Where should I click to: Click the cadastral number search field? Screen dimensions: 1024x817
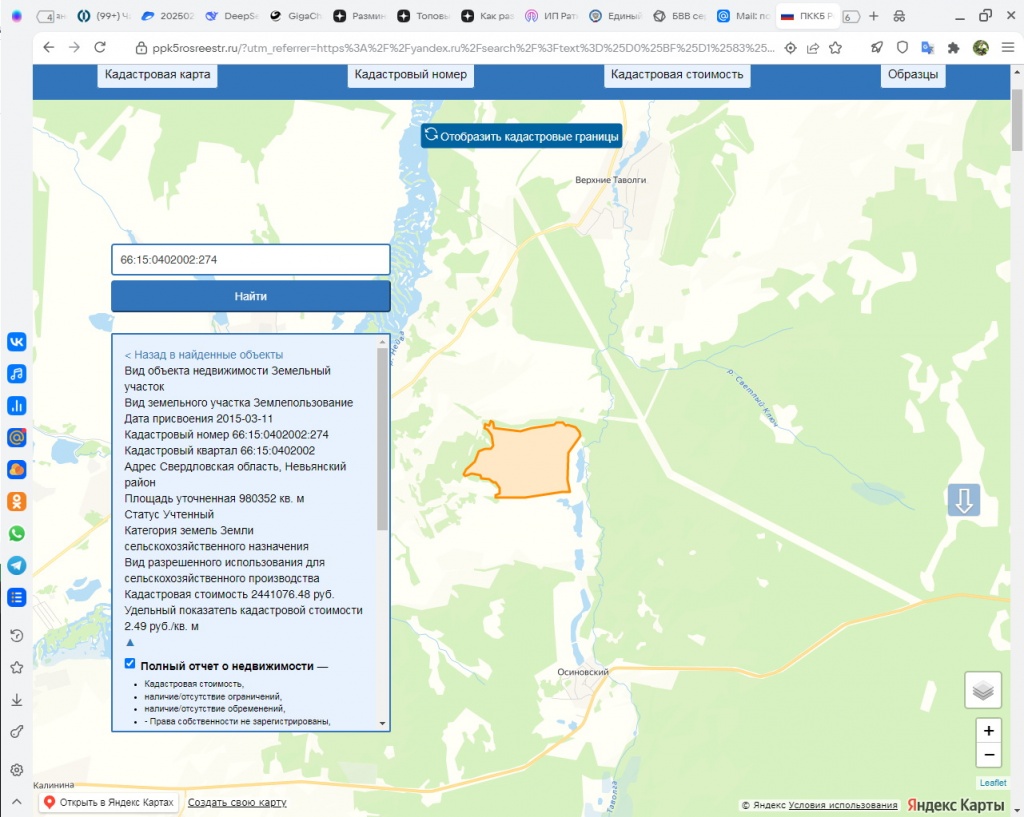pyautogui.click(x=250, y=260)
